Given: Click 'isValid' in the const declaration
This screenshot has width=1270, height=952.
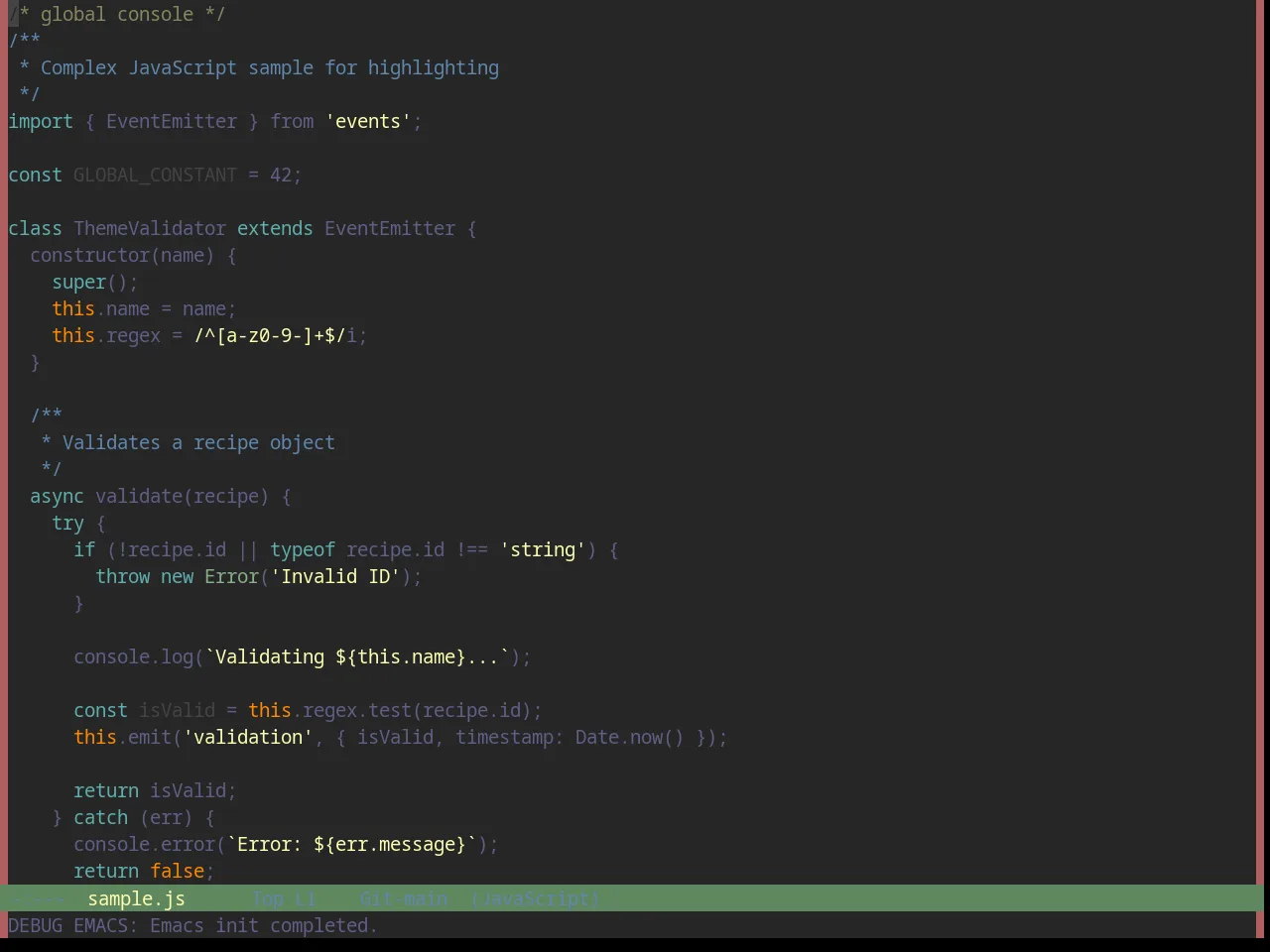Looking at the screenshot, I should (177, 710).
